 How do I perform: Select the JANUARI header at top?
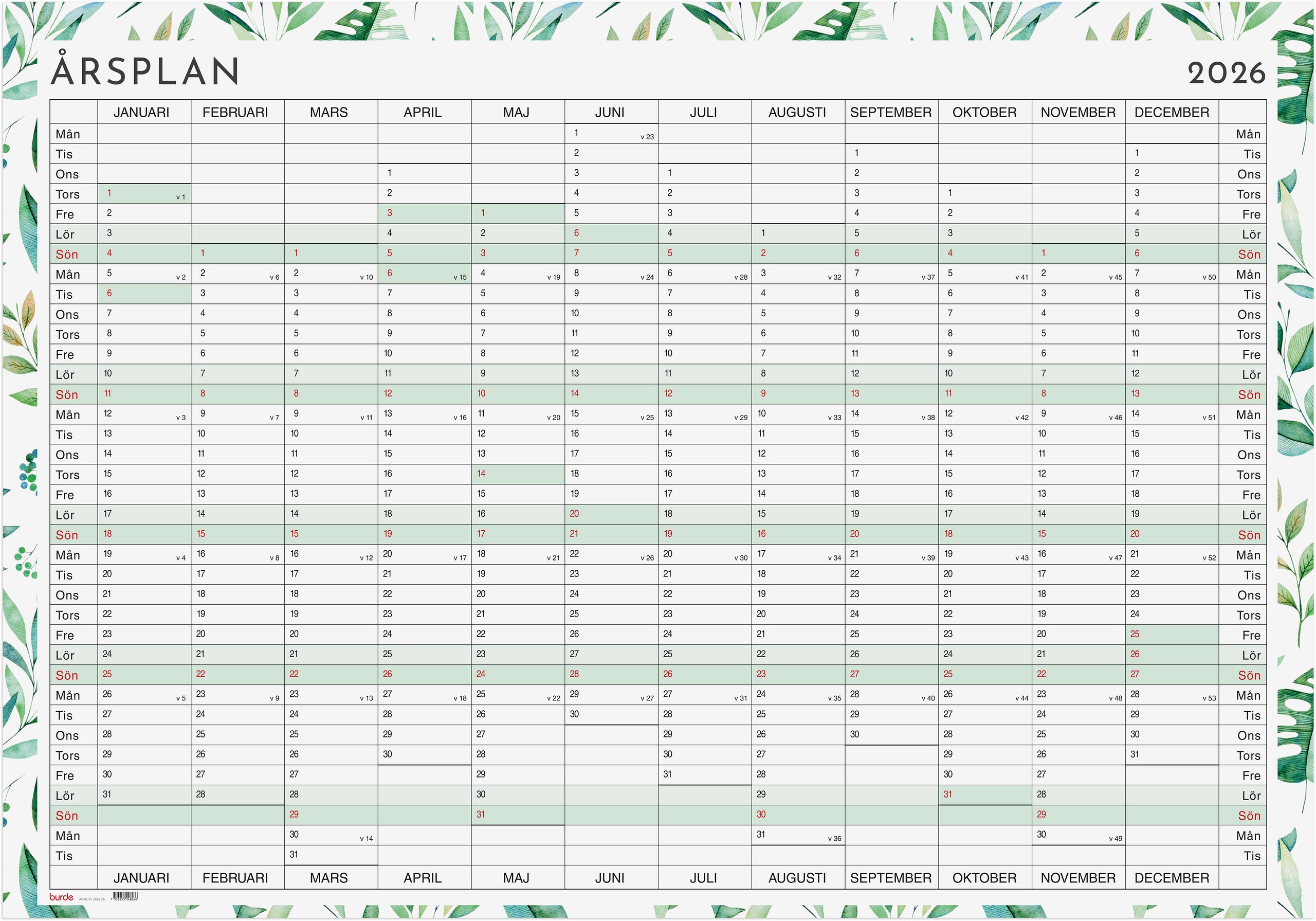[141, 113]
